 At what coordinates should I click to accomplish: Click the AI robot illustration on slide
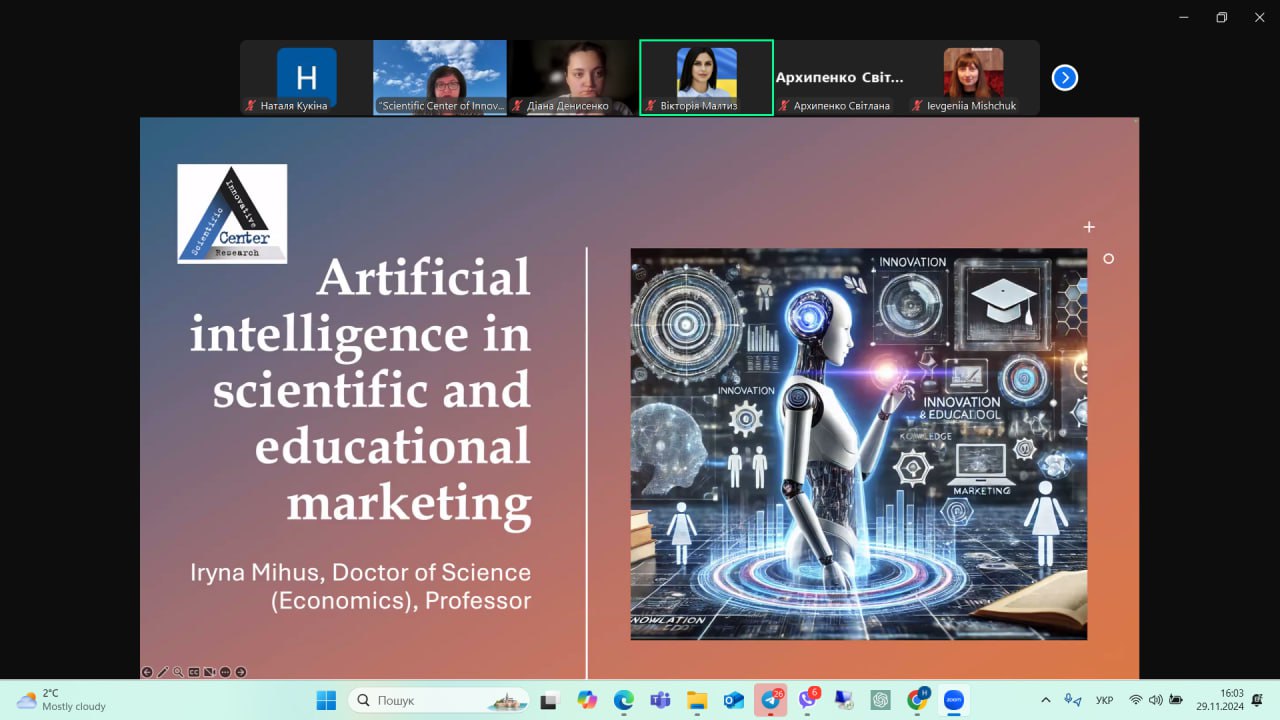[859, 444]
